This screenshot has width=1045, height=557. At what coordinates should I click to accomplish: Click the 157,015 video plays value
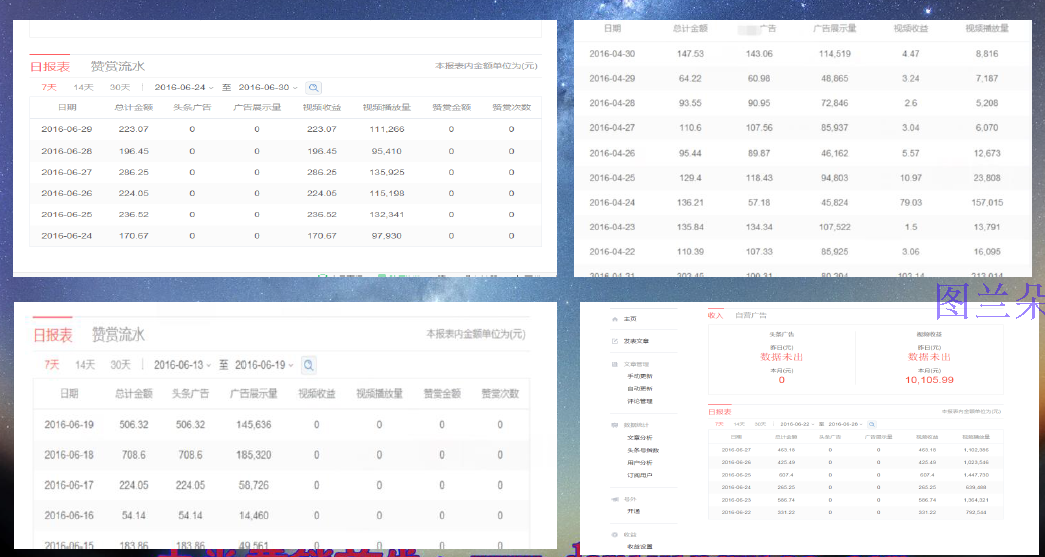tap(987, 203)
